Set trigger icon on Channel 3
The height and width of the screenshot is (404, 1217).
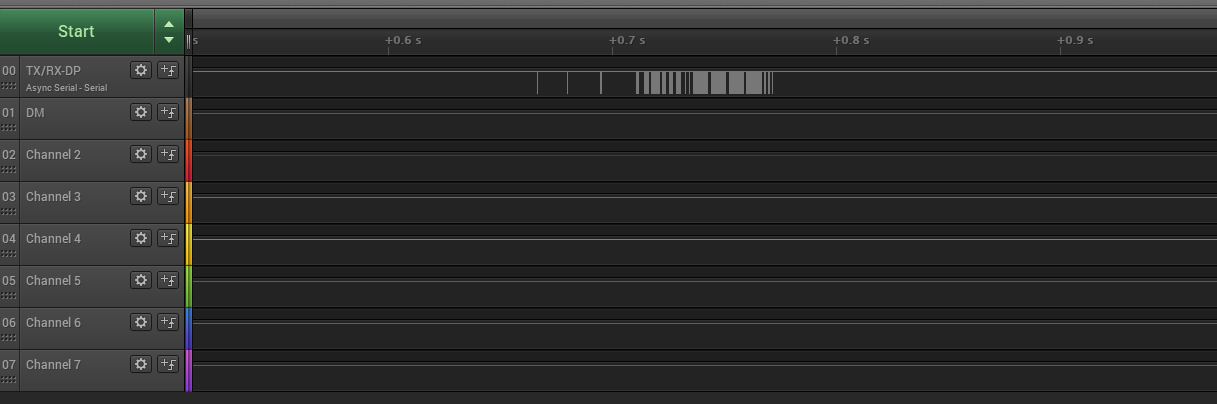[x=168, y=196]
